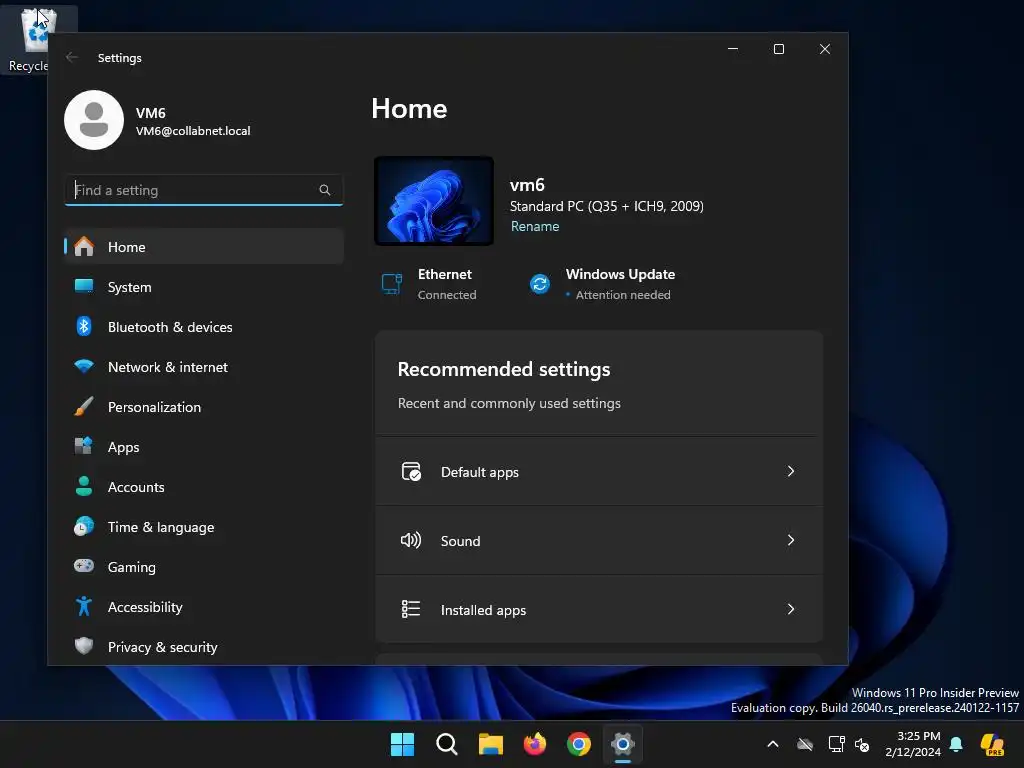Click the Default apps icon
The height and width of the screenshot is (768, 1024).
coord(411,472)
